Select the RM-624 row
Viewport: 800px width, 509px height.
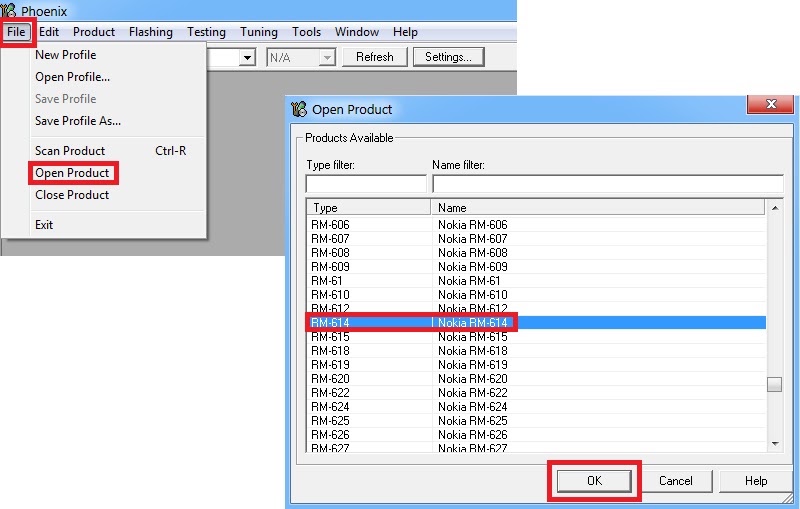point(536,407)
